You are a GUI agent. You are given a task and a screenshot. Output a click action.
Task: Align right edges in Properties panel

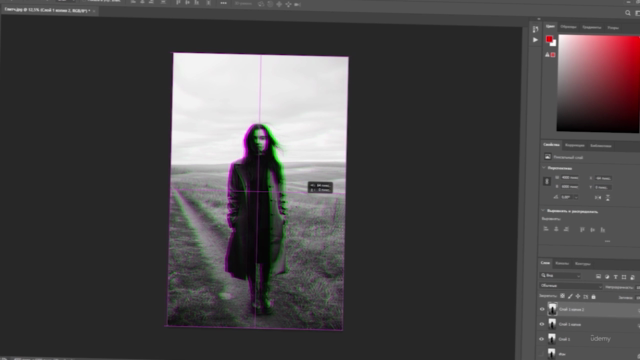pos(566,229)
